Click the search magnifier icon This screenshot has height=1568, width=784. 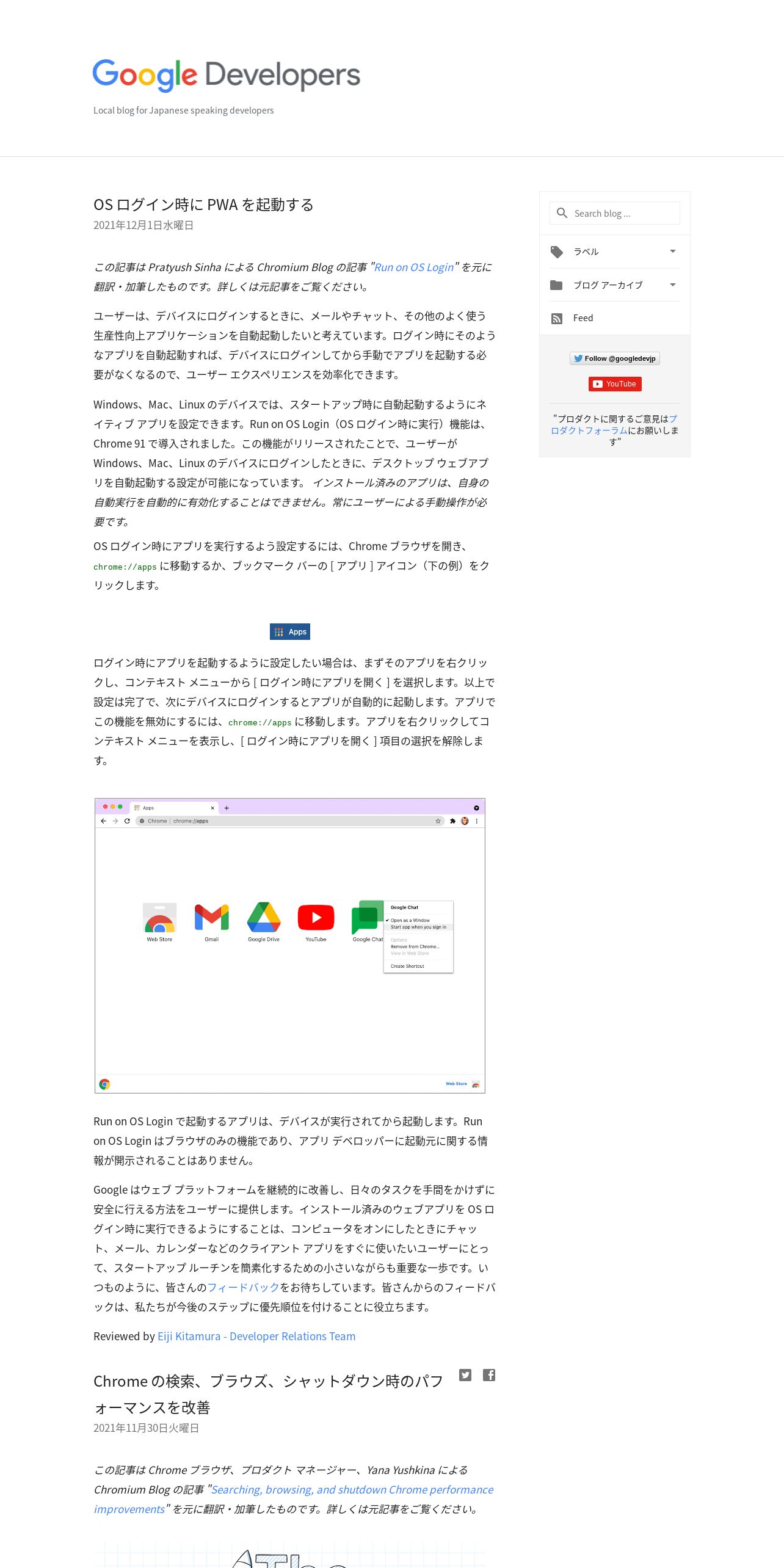(x=562, y=213)
